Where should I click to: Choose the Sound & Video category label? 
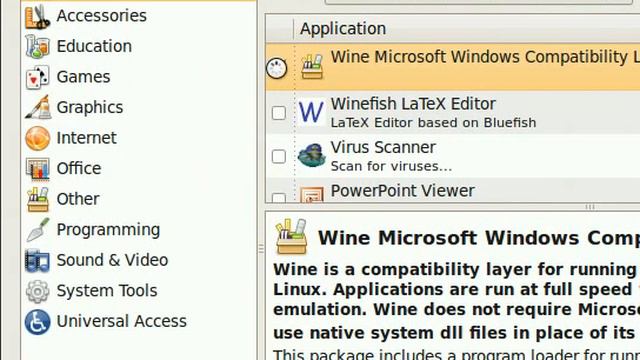112,260
